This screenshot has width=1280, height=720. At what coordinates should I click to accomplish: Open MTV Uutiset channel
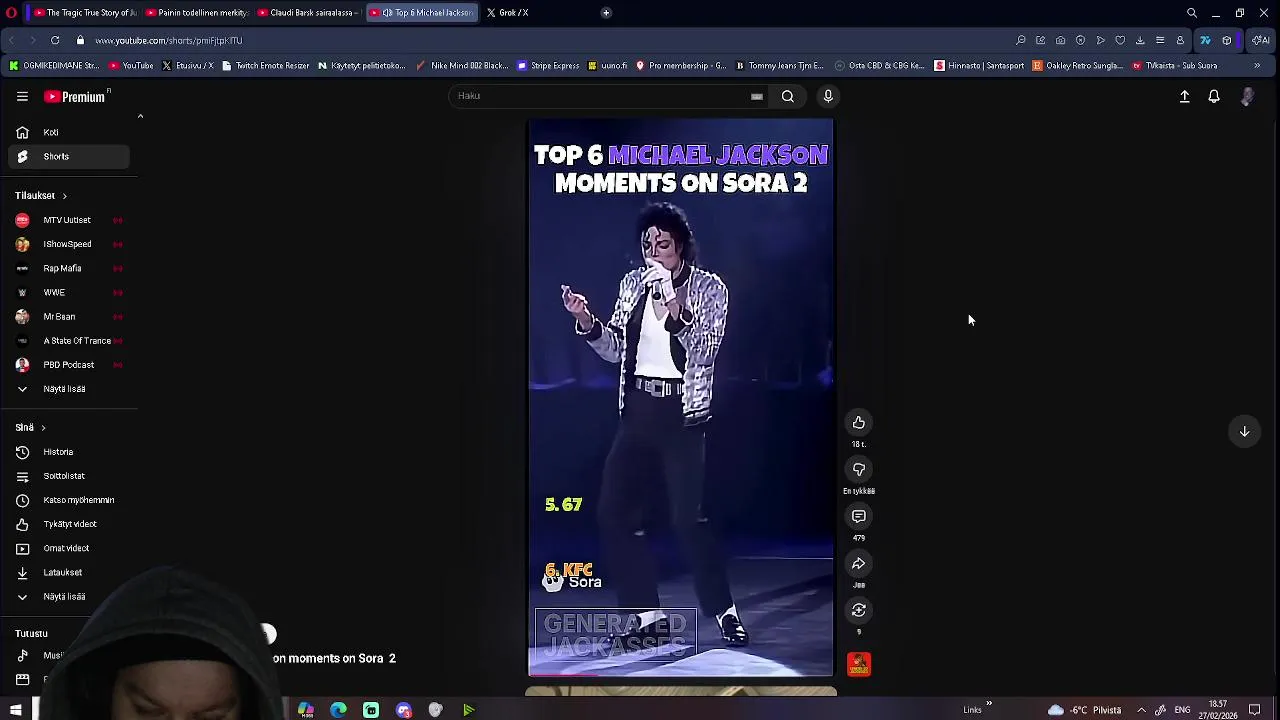click(x=69, y=220)
